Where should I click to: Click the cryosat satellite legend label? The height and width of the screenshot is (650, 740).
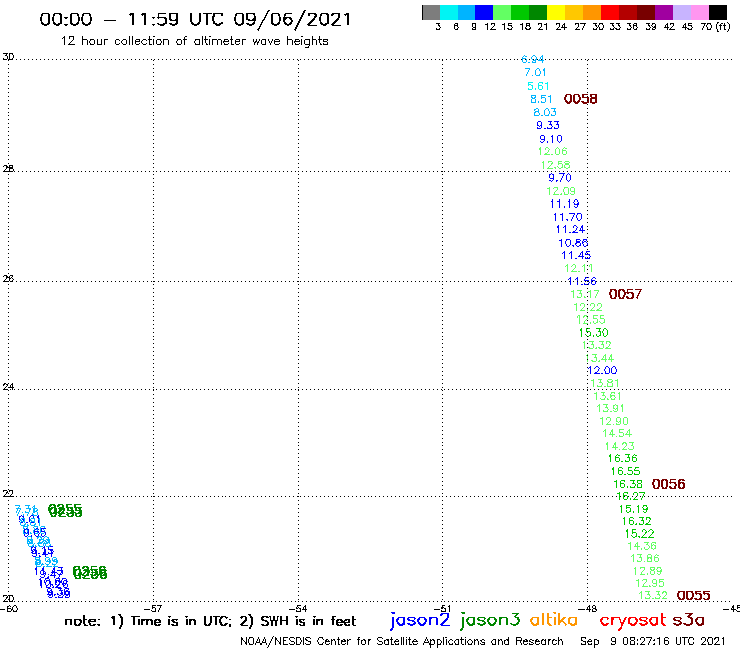tap(633, 621)
